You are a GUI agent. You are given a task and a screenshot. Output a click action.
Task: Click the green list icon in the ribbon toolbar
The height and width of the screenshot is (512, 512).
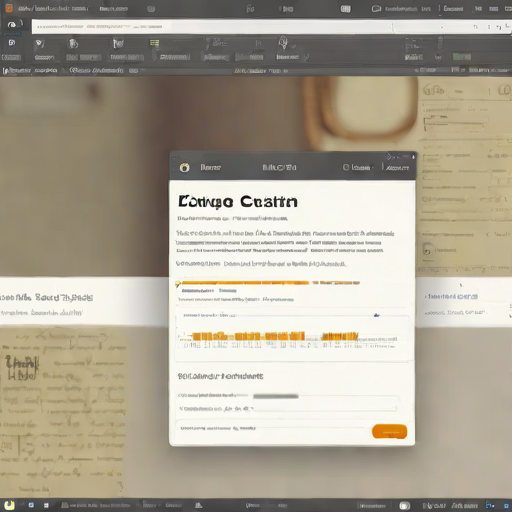coord(154,43)
